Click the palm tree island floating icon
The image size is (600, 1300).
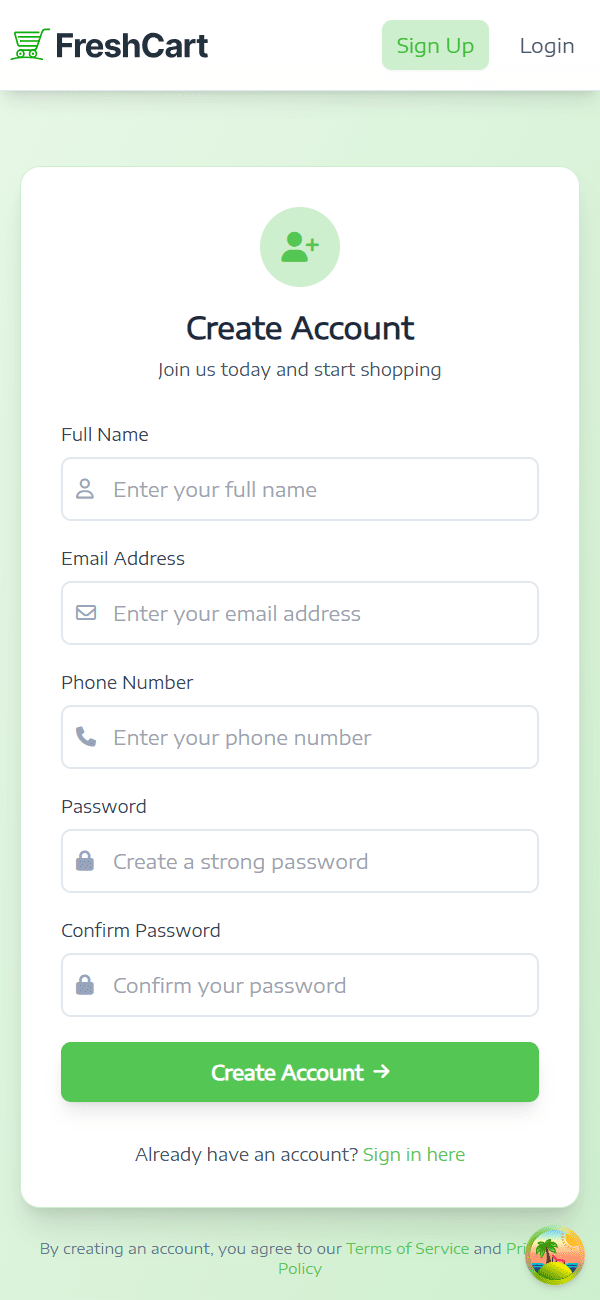pos(555,1255)
